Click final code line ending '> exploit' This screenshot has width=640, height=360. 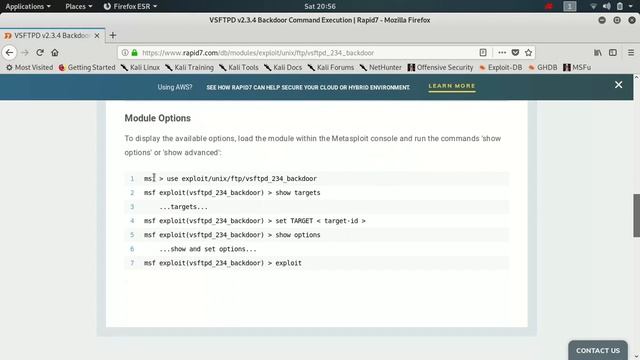[x=223, y=263]
